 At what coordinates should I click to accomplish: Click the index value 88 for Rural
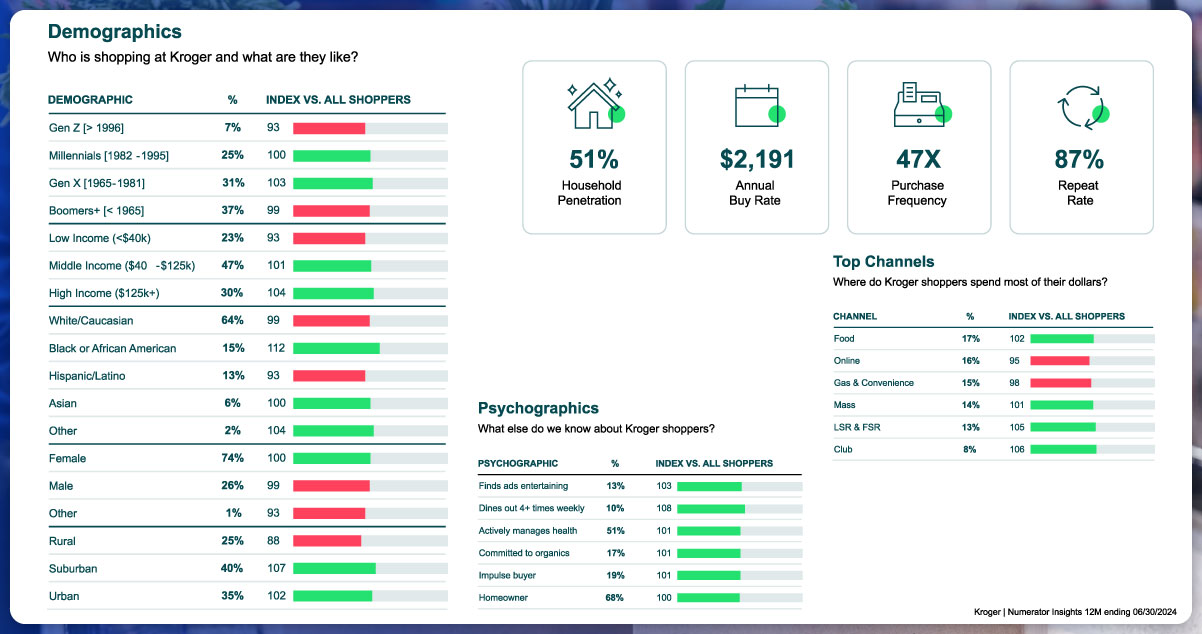click(x=273, y=541)
